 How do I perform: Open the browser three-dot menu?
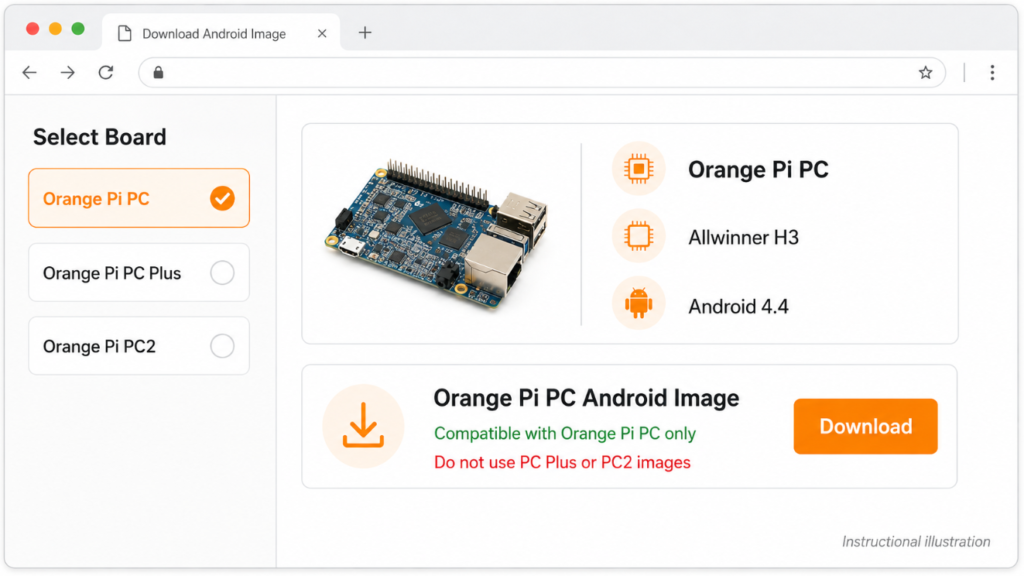[992, 72]
